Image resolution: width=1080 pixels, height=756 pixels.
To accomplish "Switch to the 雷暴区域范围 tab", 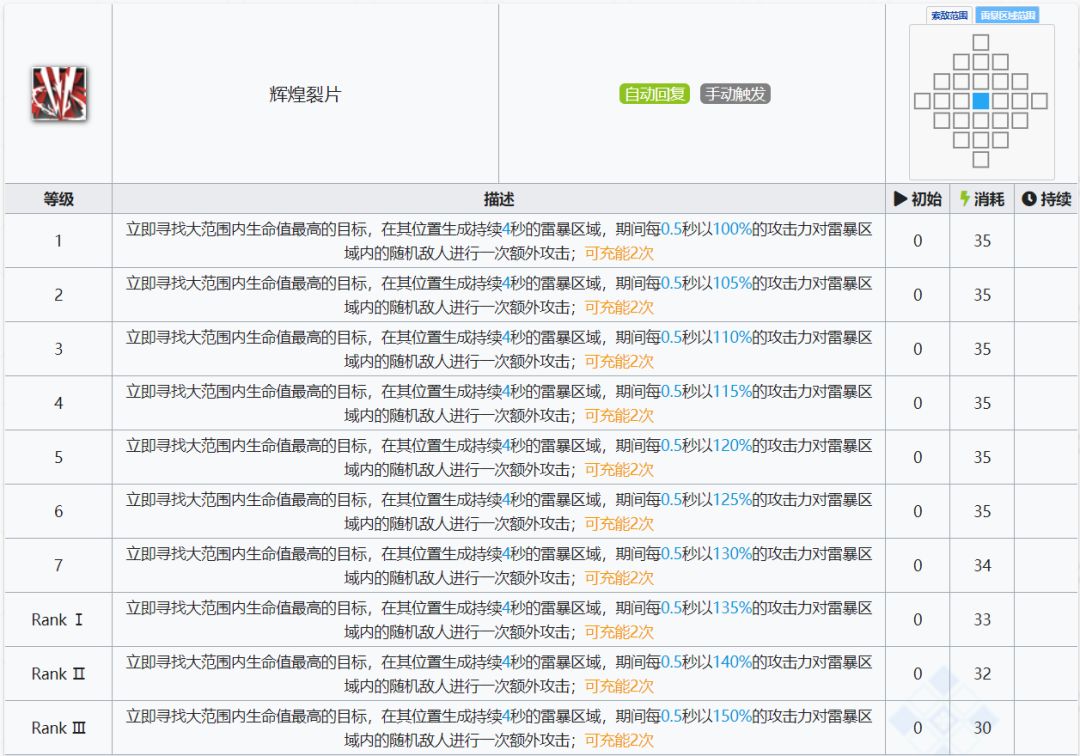I will click(1007, 15).
